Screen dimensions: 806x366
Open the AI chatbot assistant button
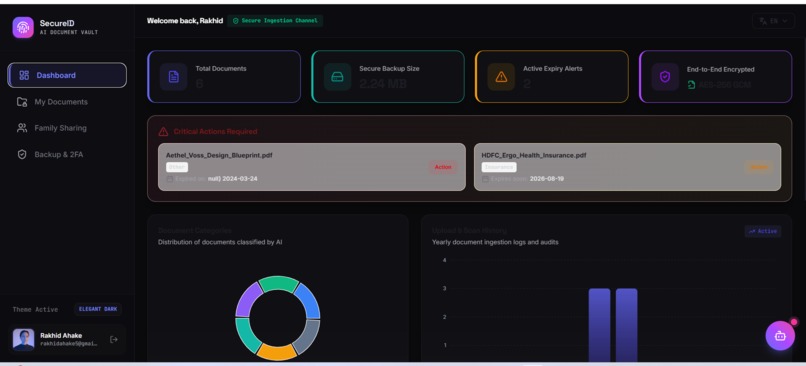coord(780,336)
